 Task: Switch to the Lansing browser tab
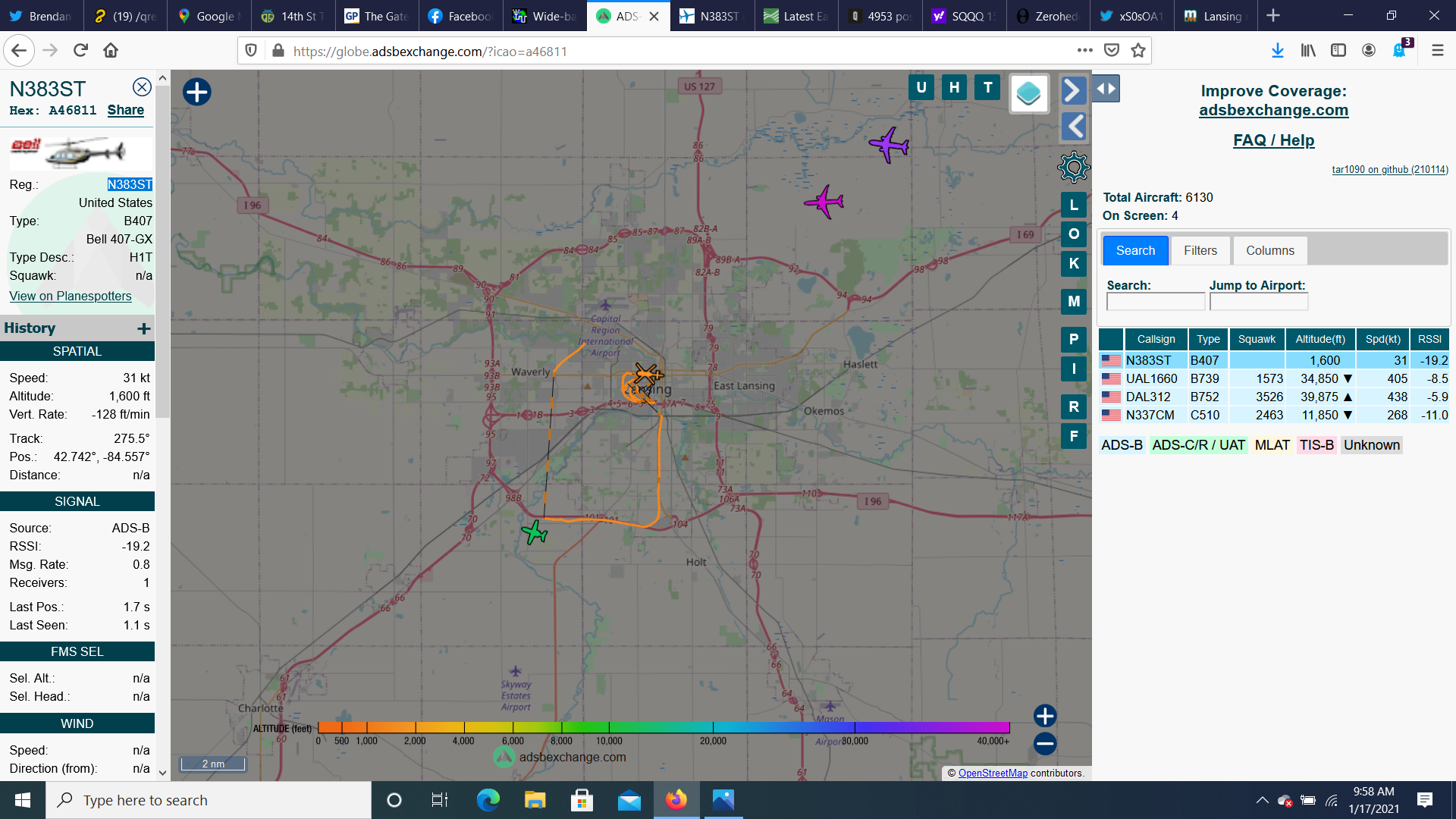[x=1215, y=16]
